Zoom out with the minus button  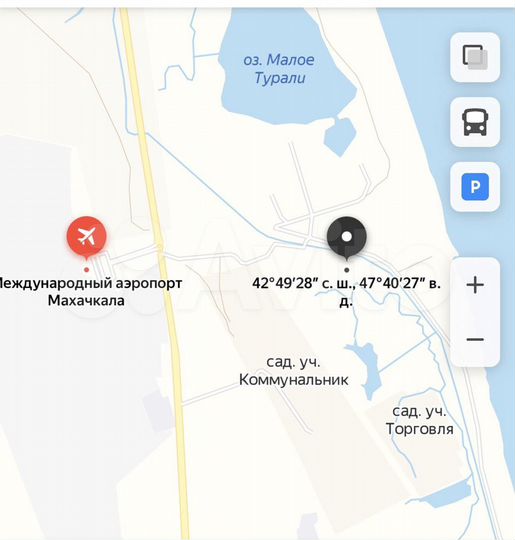click(x=475, y=340)
